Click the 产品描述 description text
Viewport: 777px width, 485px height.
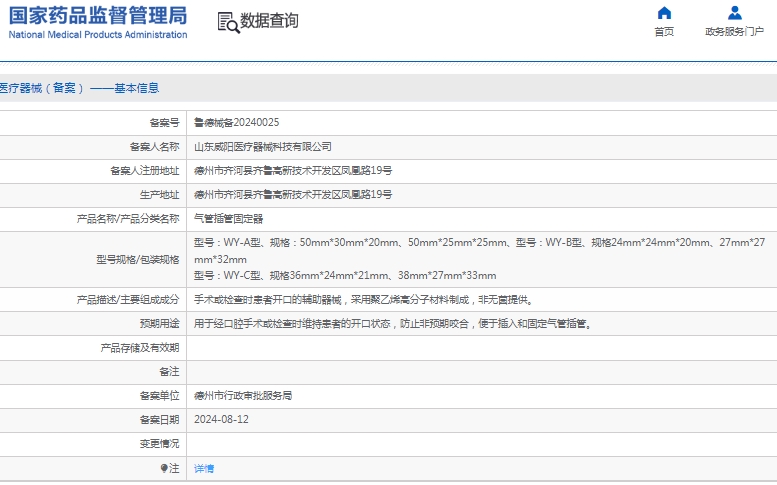point(364,300)
